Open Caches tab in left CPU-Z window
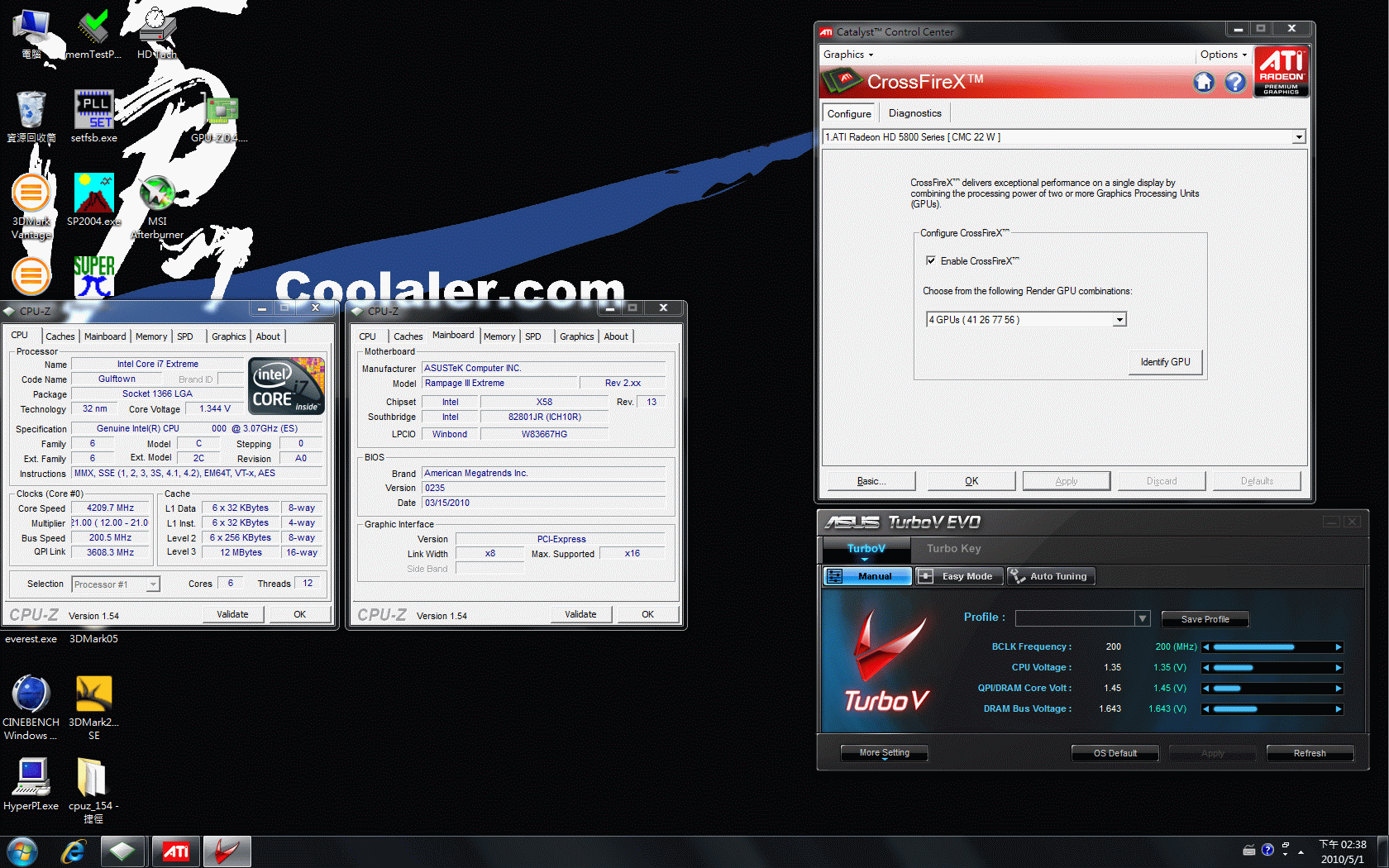The image size is (1389, 868). pos(60,336)
